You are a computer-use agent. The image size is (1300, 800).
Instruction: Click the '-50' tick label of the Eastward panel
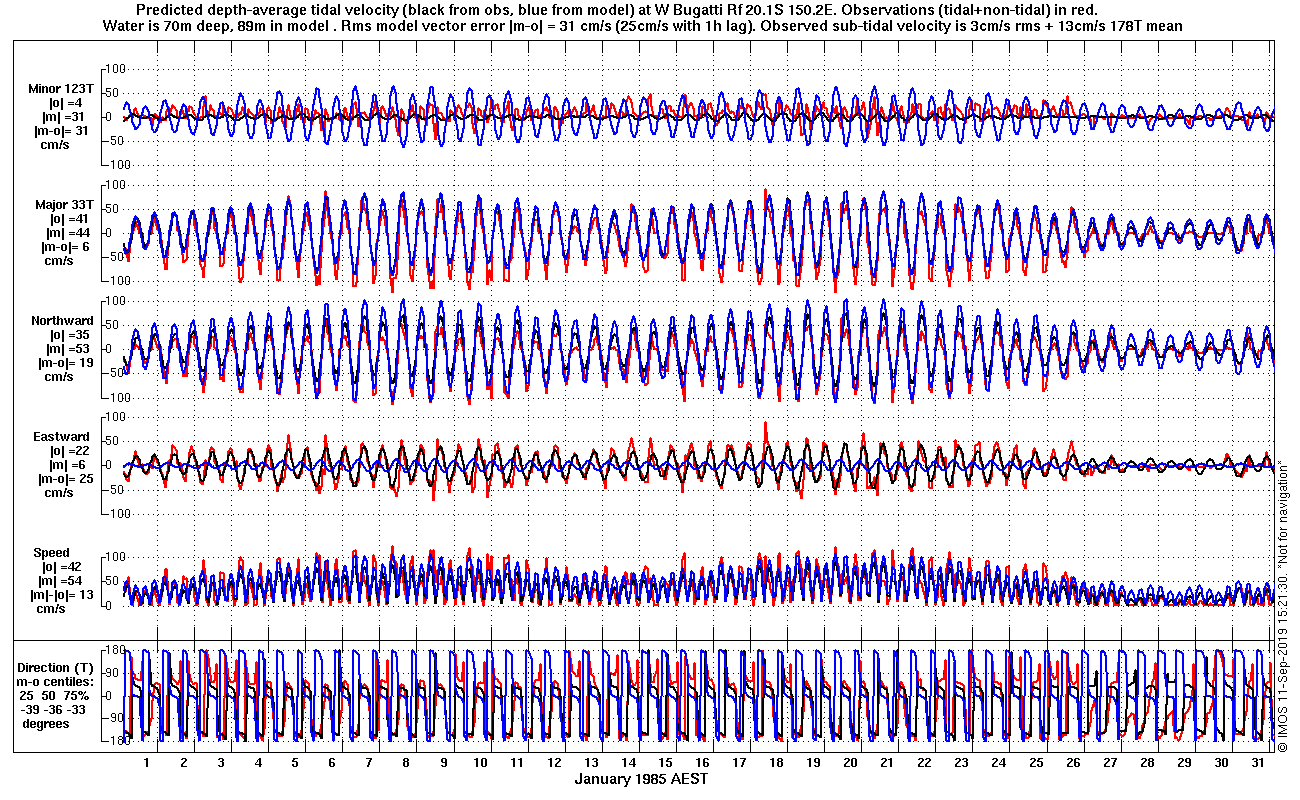click(114, 490)
